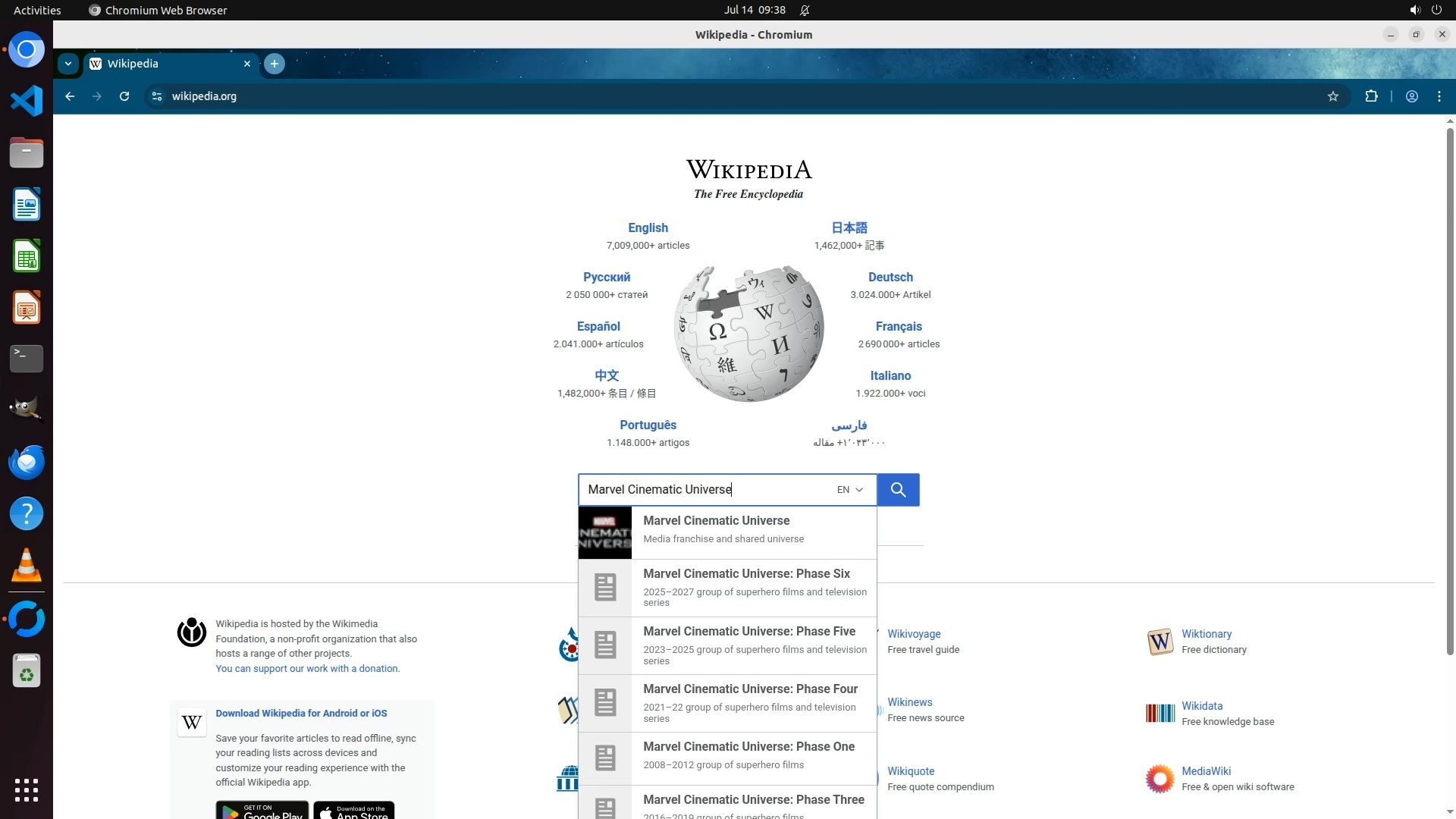Click the Wiktionary link
Screen dimensions: 1456x819
1206,634
